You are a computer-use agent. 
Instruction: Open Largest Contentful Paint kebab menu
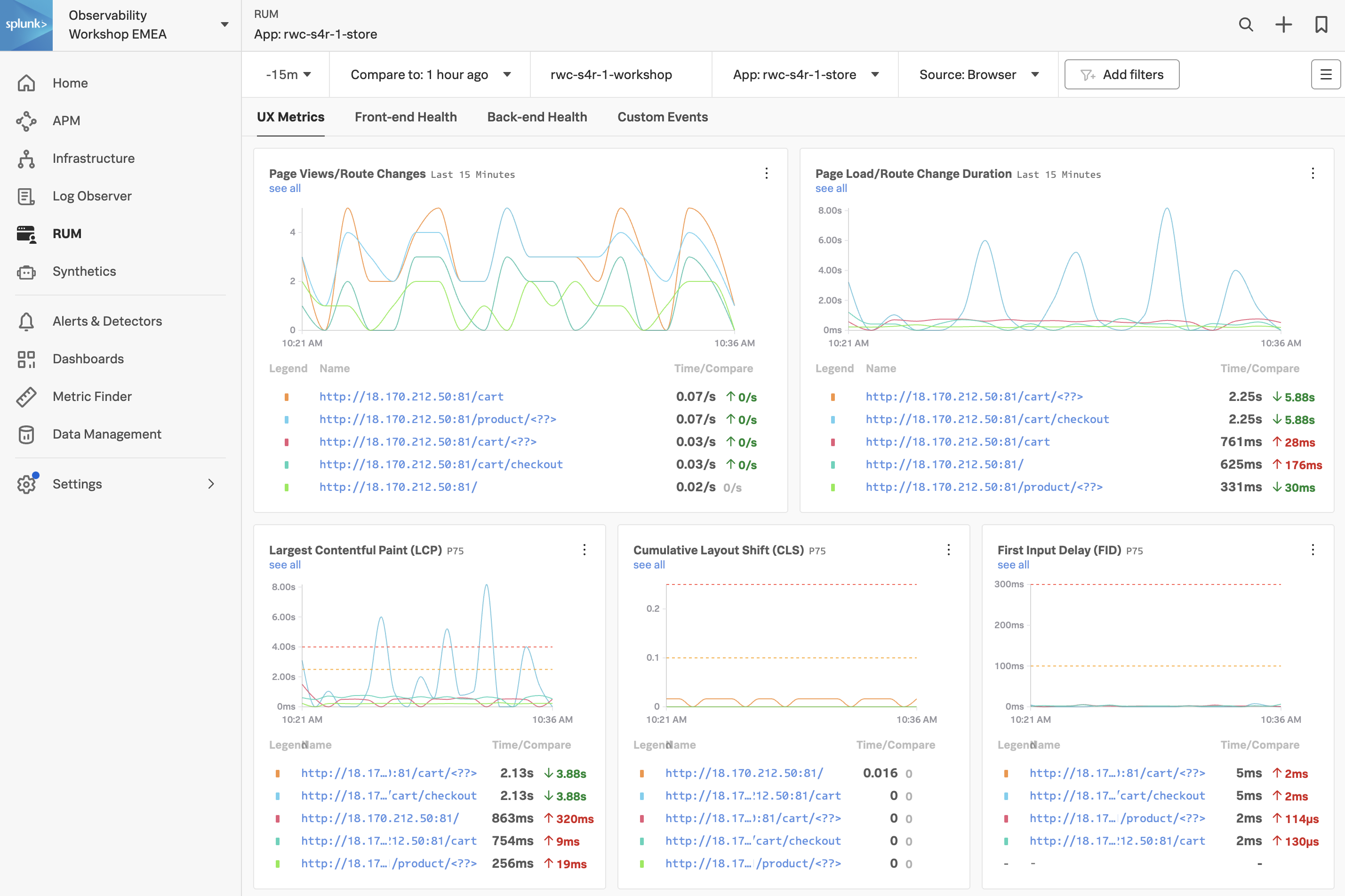pos(584,550)
